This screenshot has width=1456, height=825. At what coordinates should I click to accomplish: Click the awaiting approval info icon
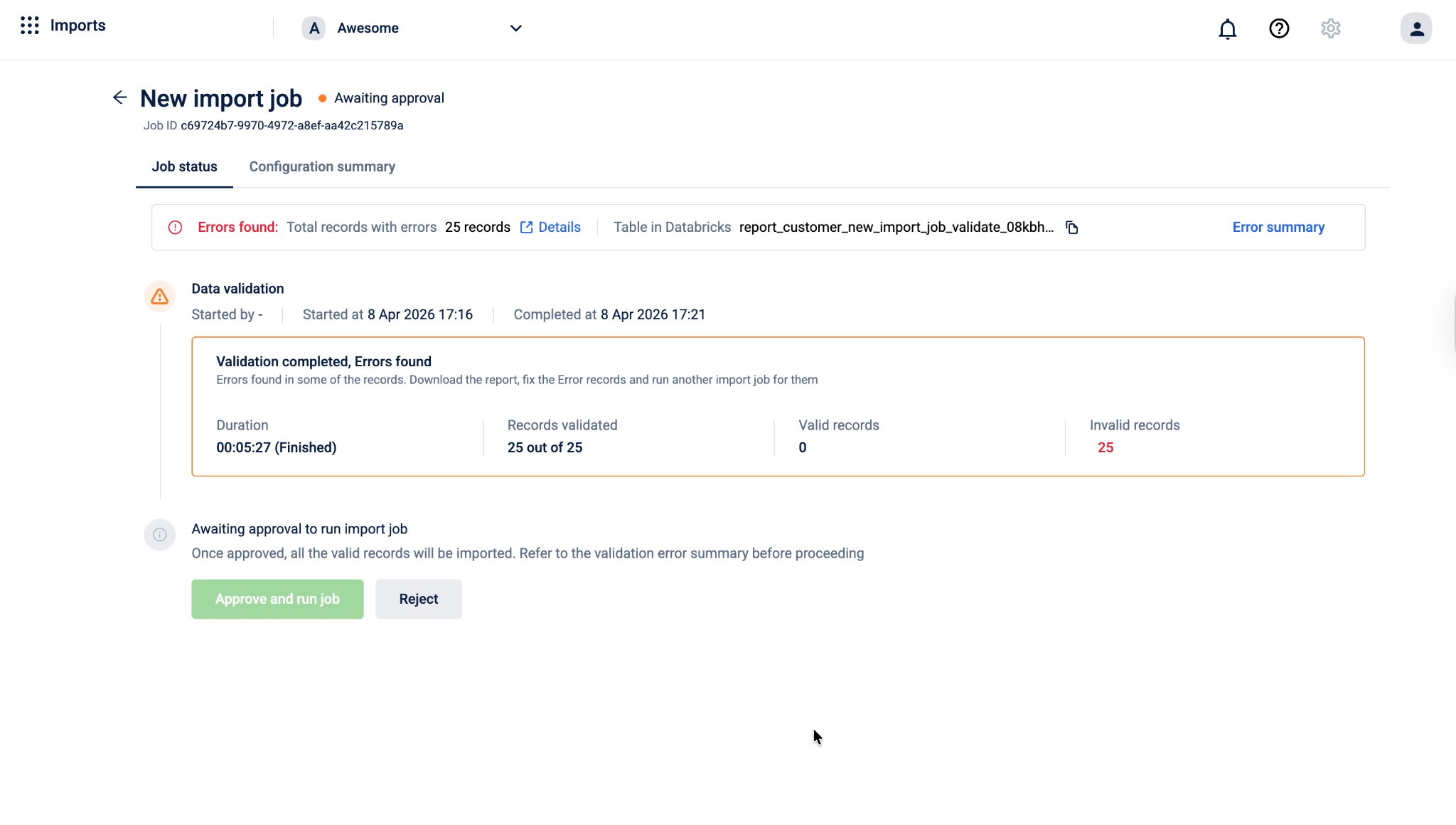[x=159, y=534]
